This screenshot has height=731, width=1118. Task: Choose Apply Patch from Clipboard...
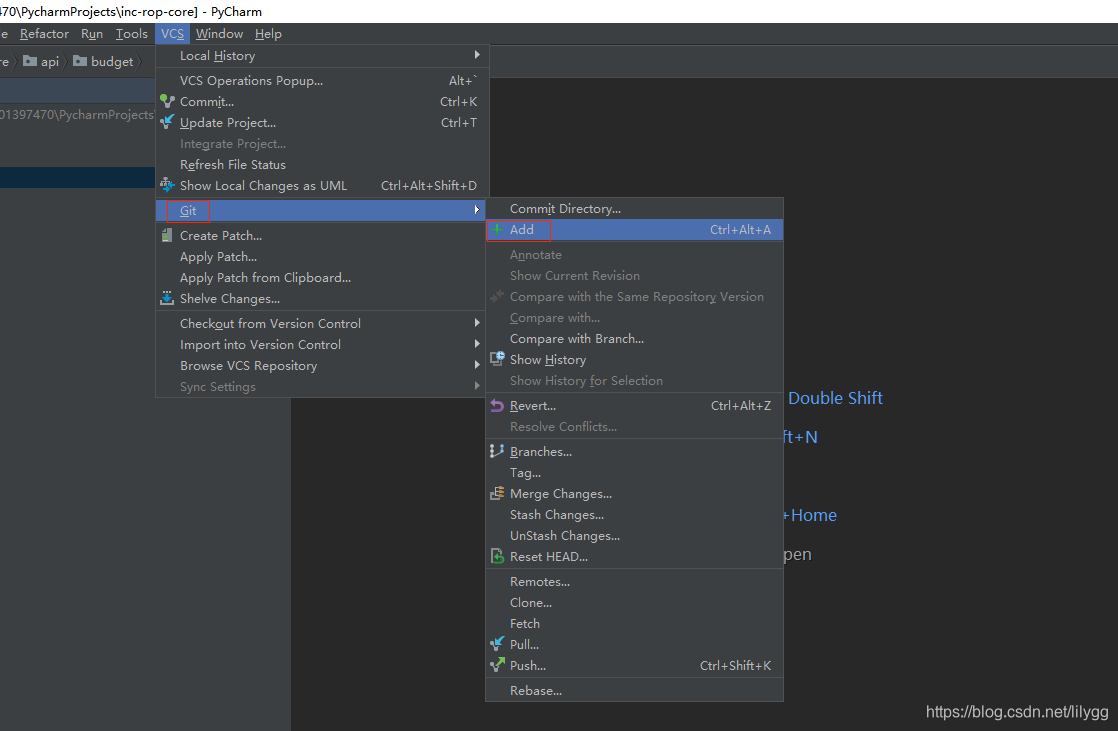pyautogui.click(x=322, y=277)
